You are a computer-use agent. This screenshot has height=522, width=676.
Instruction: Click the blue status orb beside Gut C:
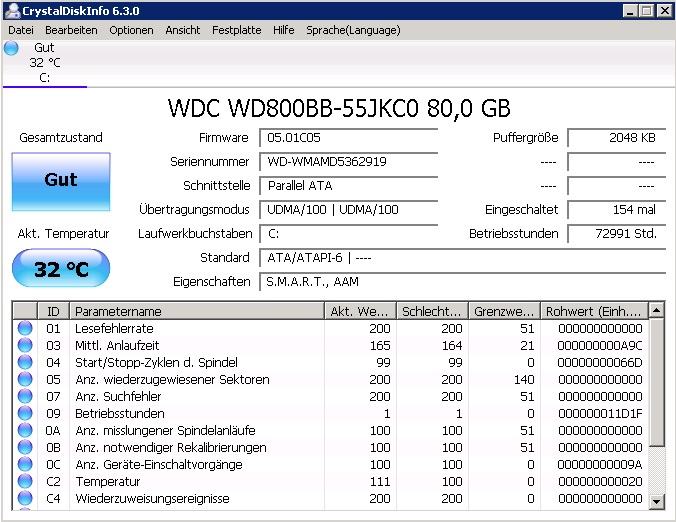click(x=11, y=48)
